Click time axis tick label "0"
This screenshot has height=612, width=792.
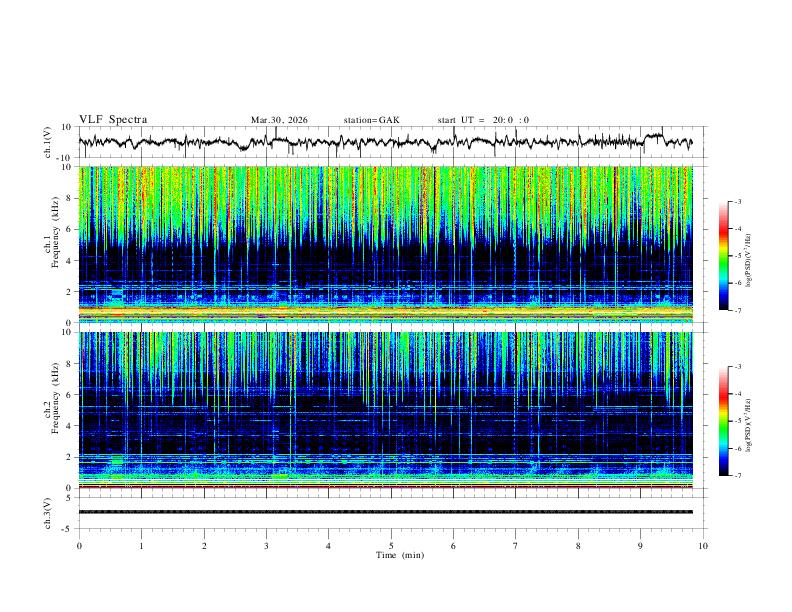coord(79,546)
